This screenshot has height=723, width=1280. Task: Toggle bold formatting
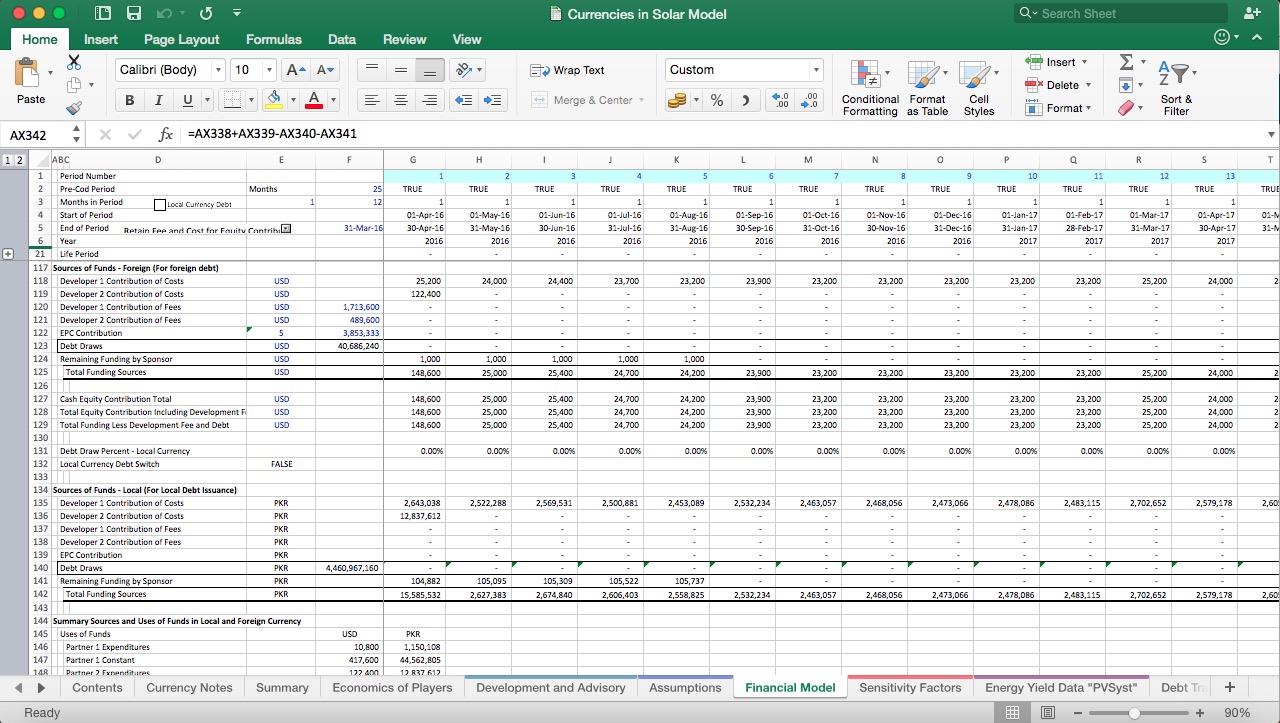click(x=129, y=100)
